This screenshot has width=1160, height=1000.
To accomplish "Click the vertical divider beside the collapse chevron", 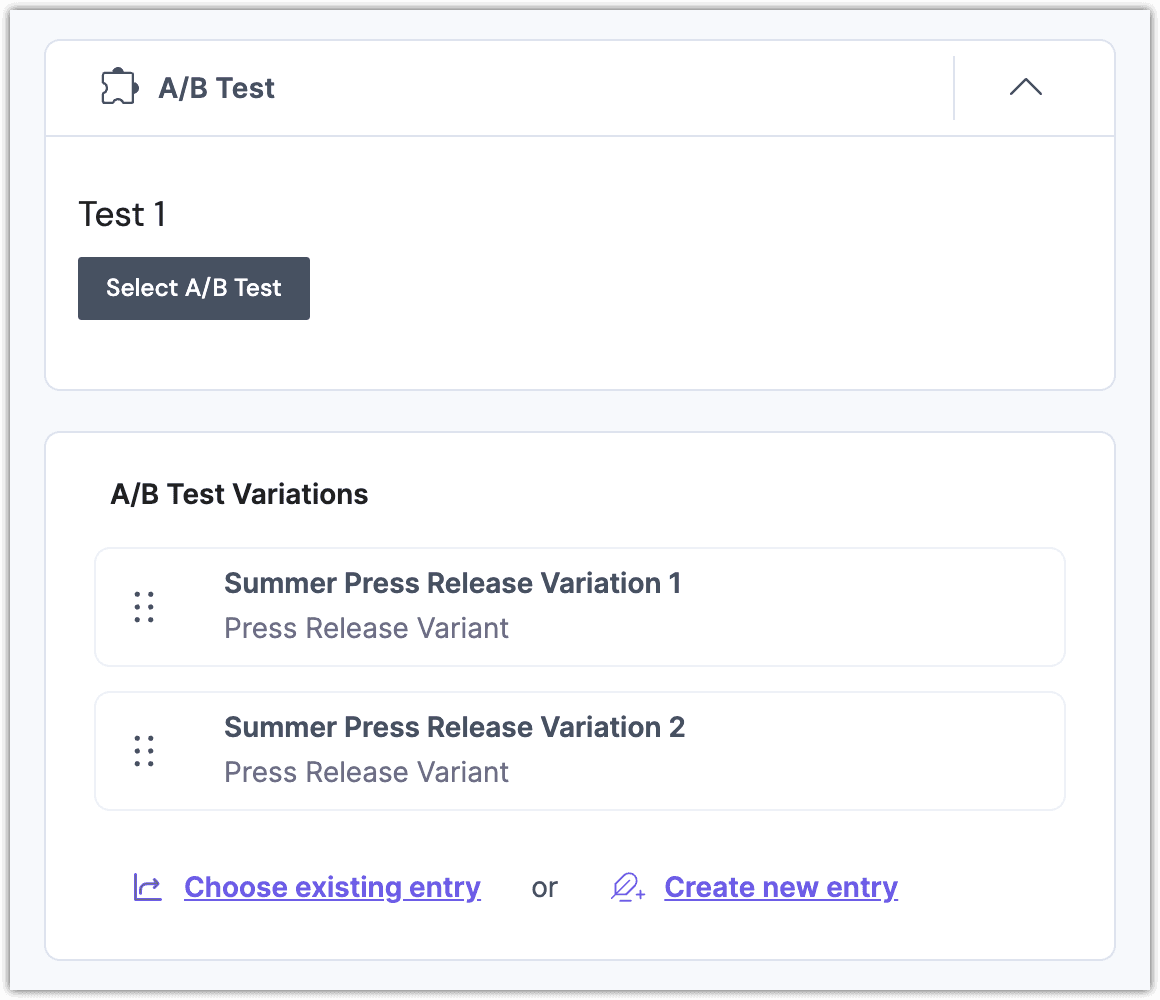I will 954,88.
